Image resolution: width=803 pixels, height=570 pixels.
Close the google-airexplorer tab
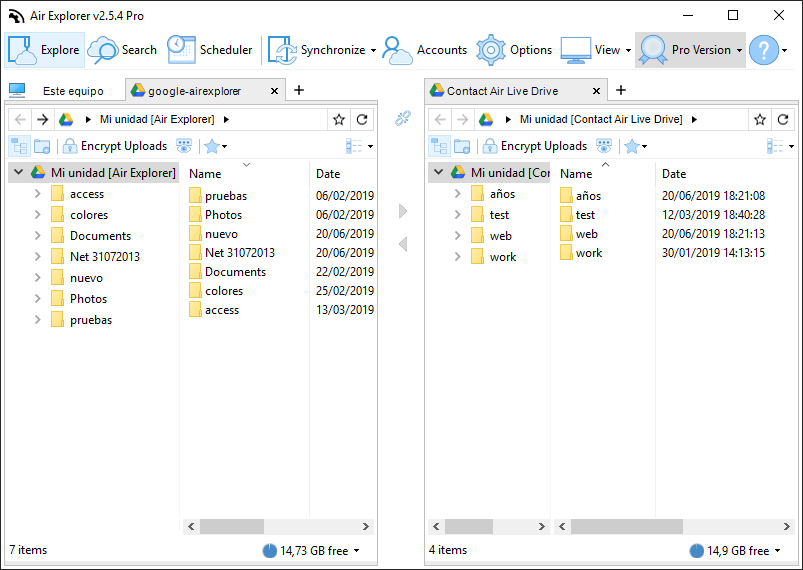274,91
